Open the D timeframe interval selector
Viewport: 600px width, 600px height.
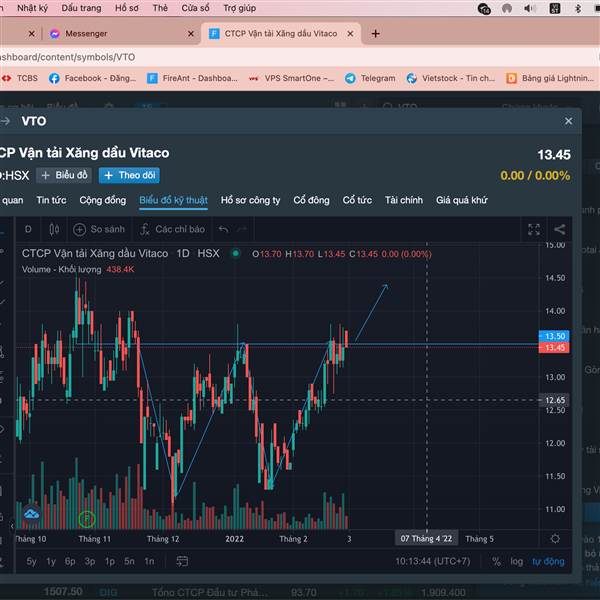point(28,229)
